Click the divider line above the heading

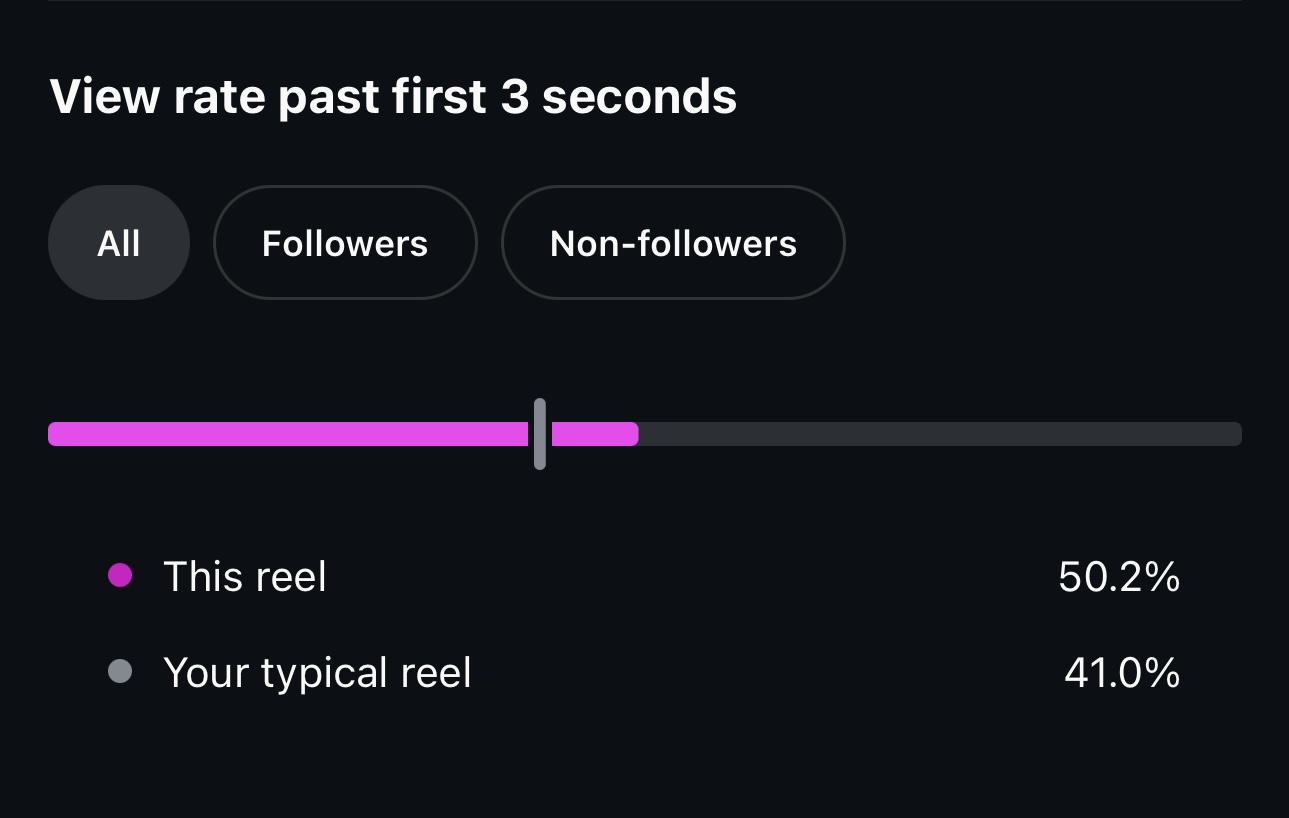coord(644,1)
